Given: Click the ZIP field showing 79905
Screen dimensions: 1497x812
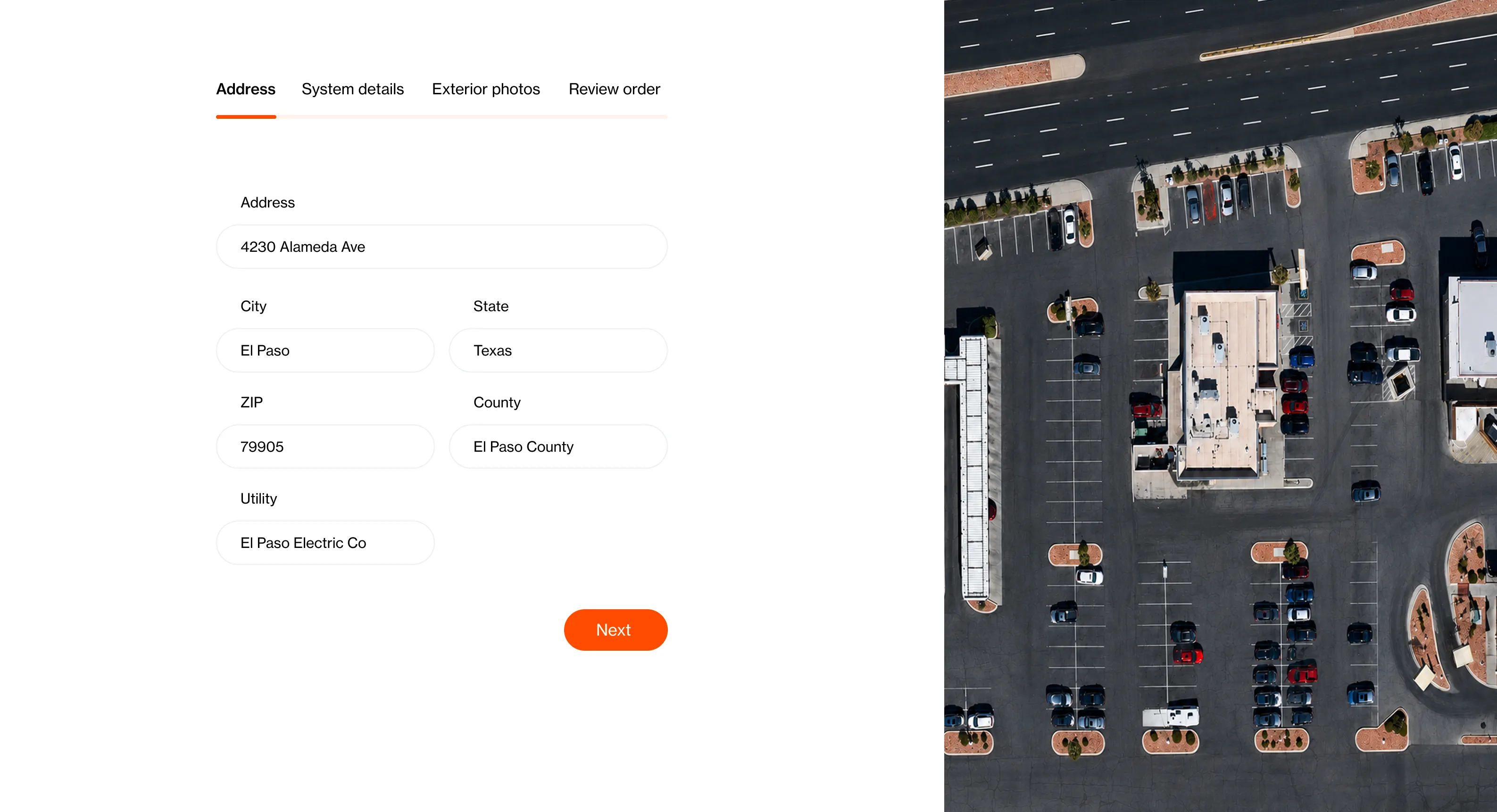Looking at the screenshot, I should point(325,447).
